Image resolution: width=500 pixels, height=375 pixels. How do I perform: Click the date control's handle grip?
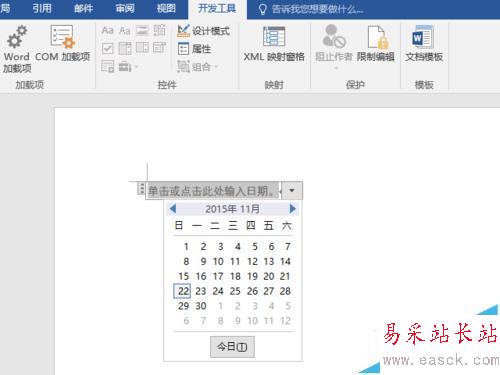pyautogui.click(x=142, y=189)
